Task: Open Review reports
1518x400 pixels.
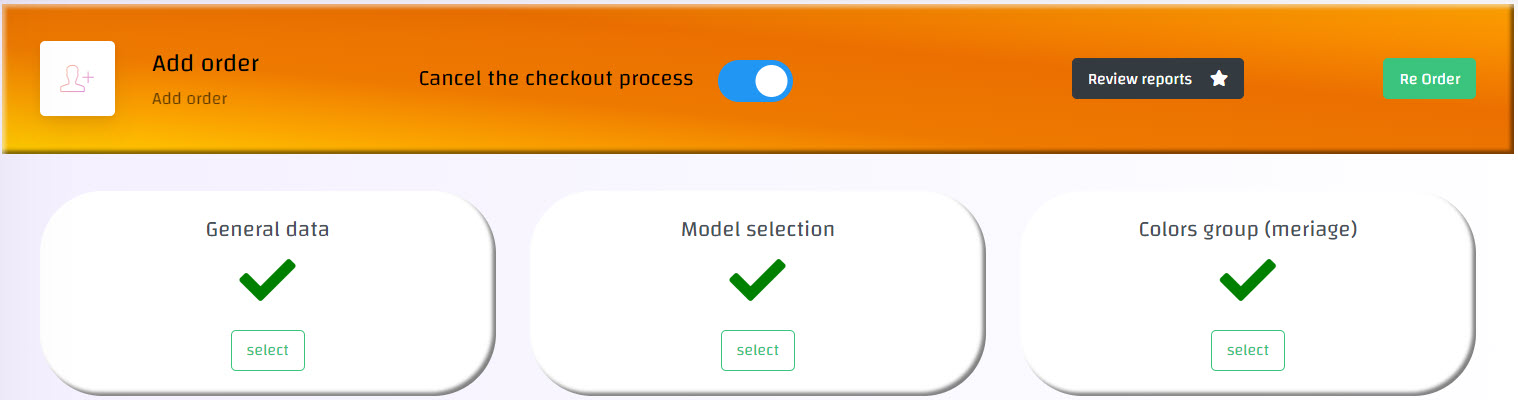Action: [x=1157, y=79]
